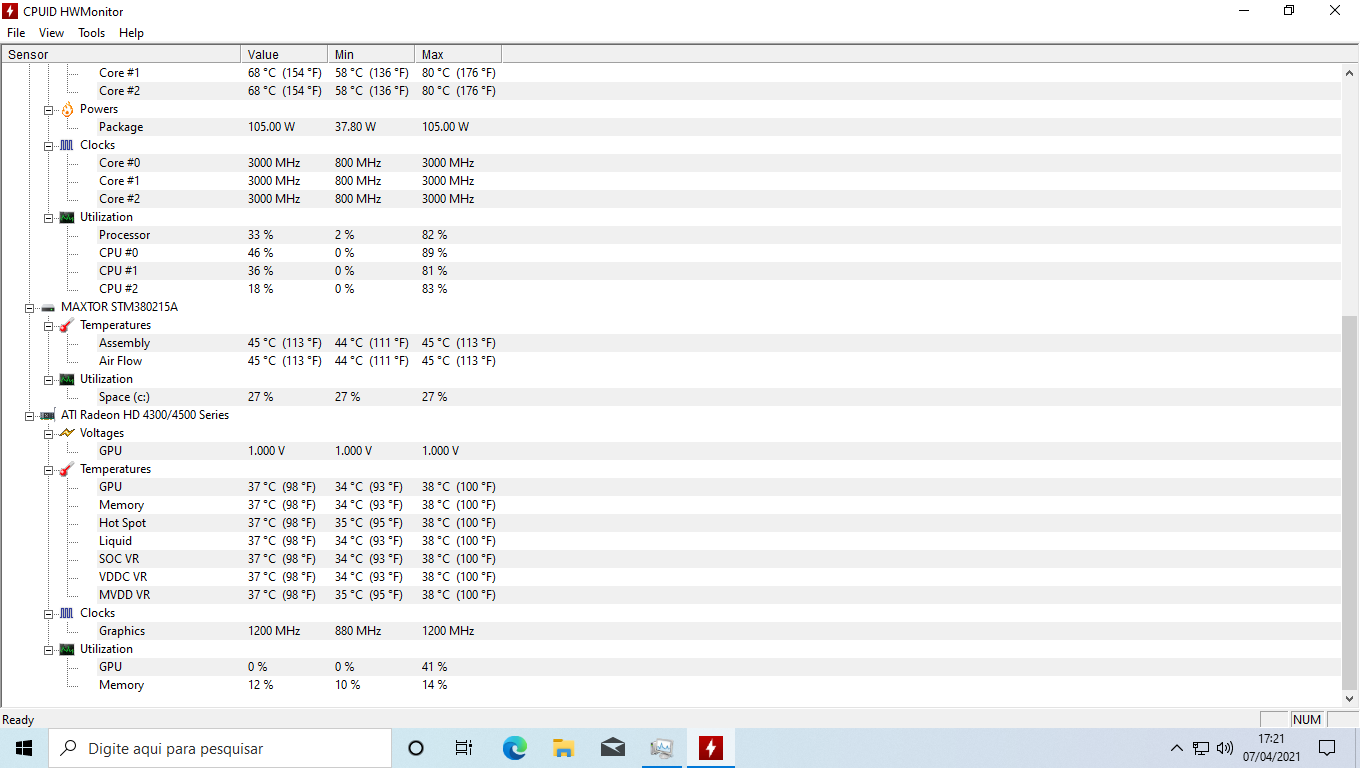Click the scrollbar up arrow
Screen dimensions: 1360x768
point(1350,73)
